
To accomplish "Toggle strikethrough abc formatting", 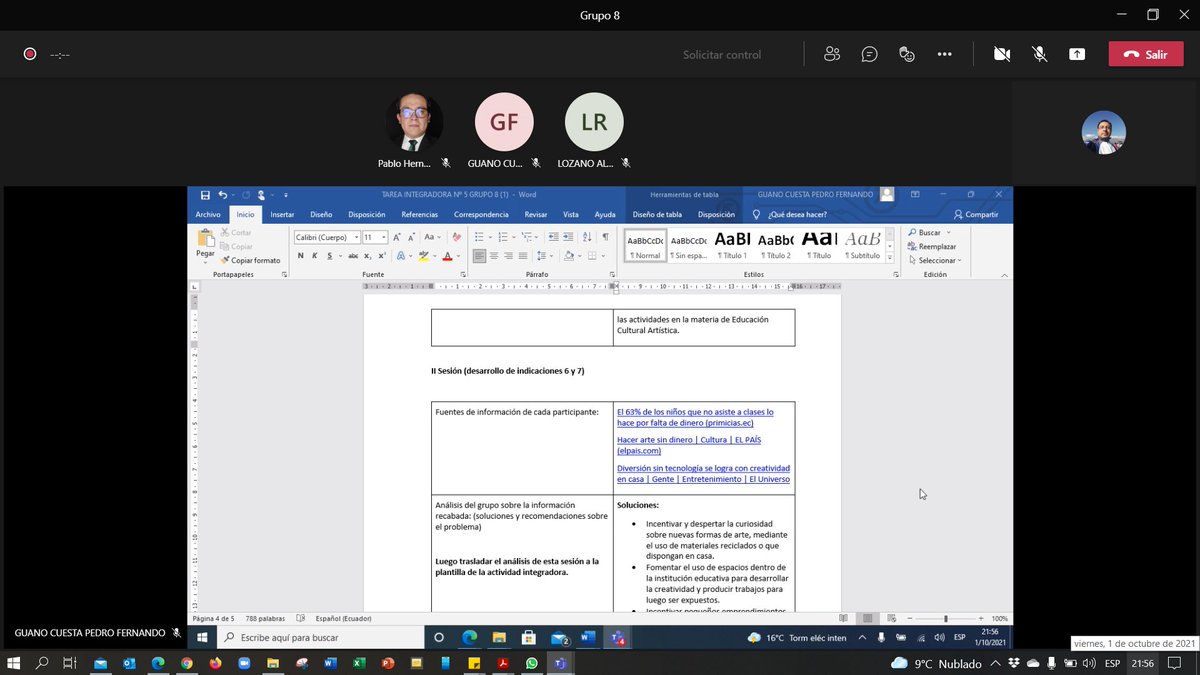I will point(352,256).
